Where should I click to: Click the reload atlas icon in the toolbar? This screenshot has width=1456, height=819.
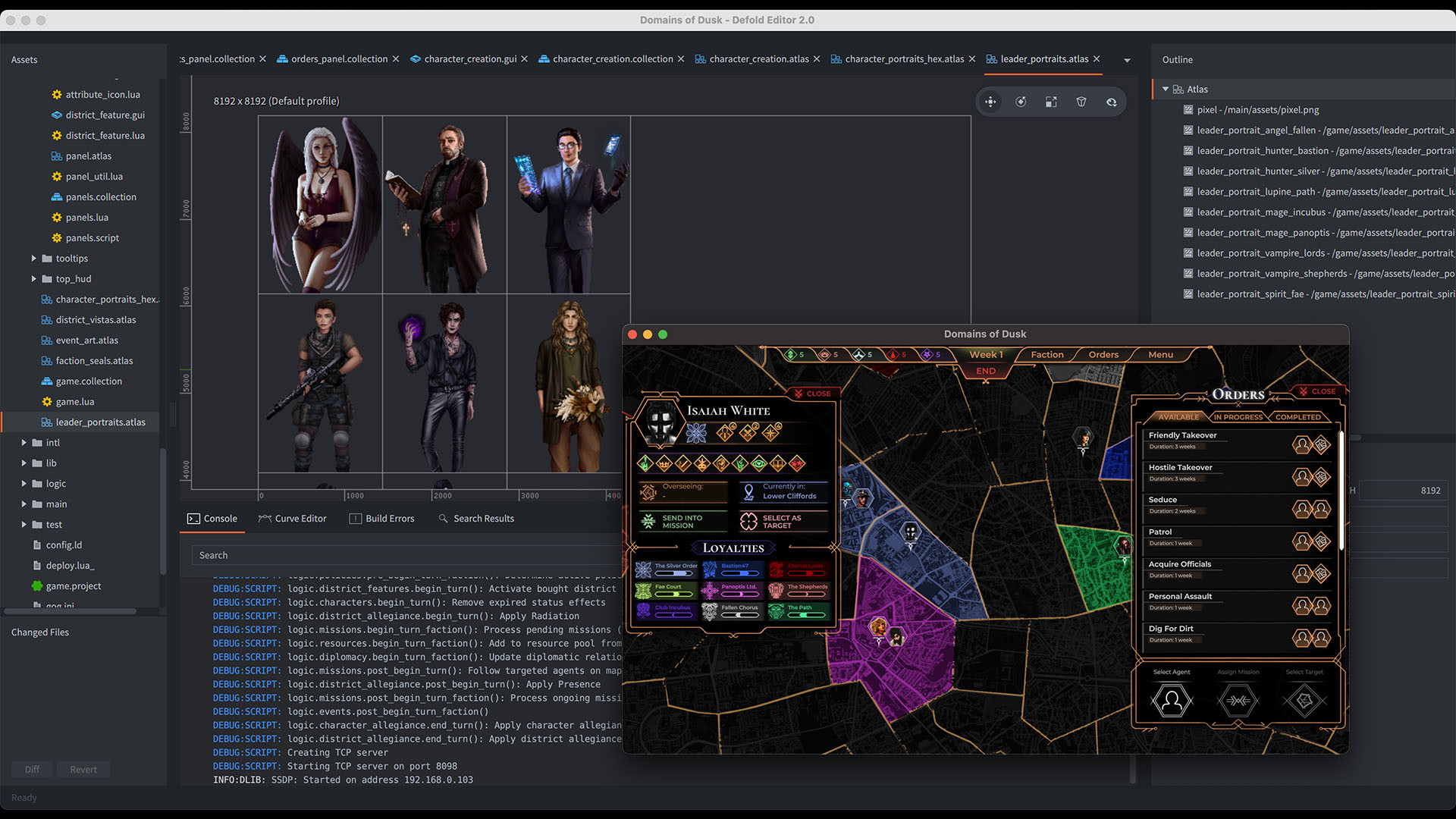point(1111,101)
